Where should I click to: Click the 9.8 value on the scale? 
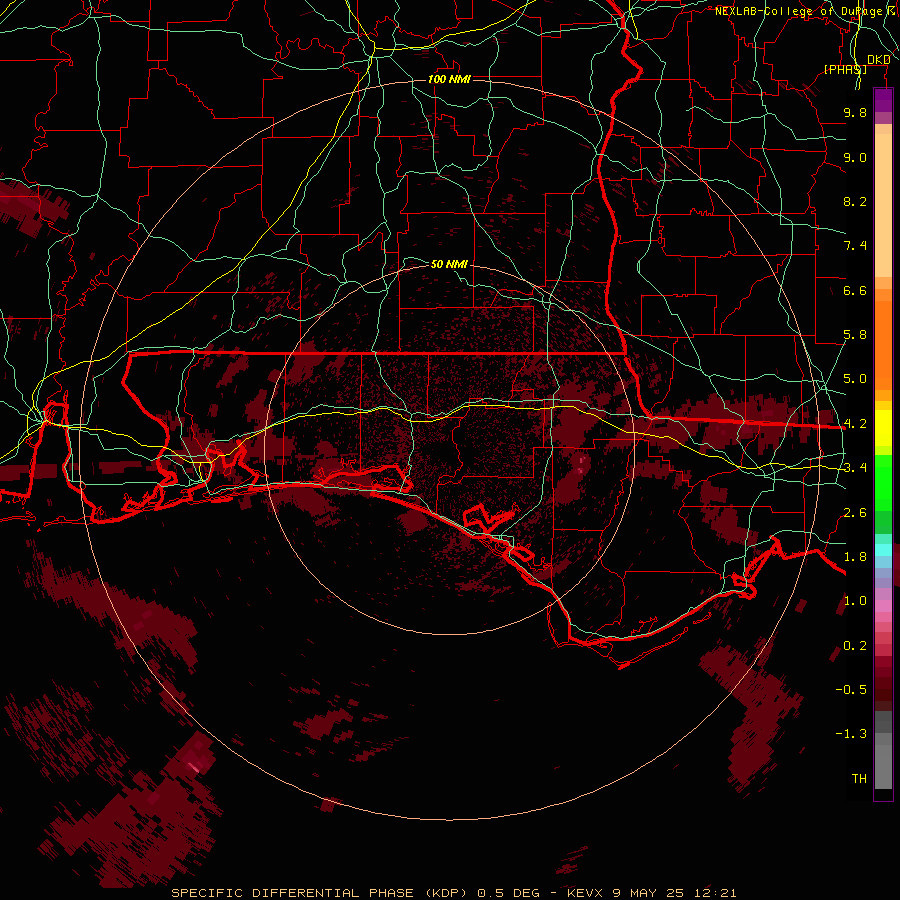pos(855,112)
